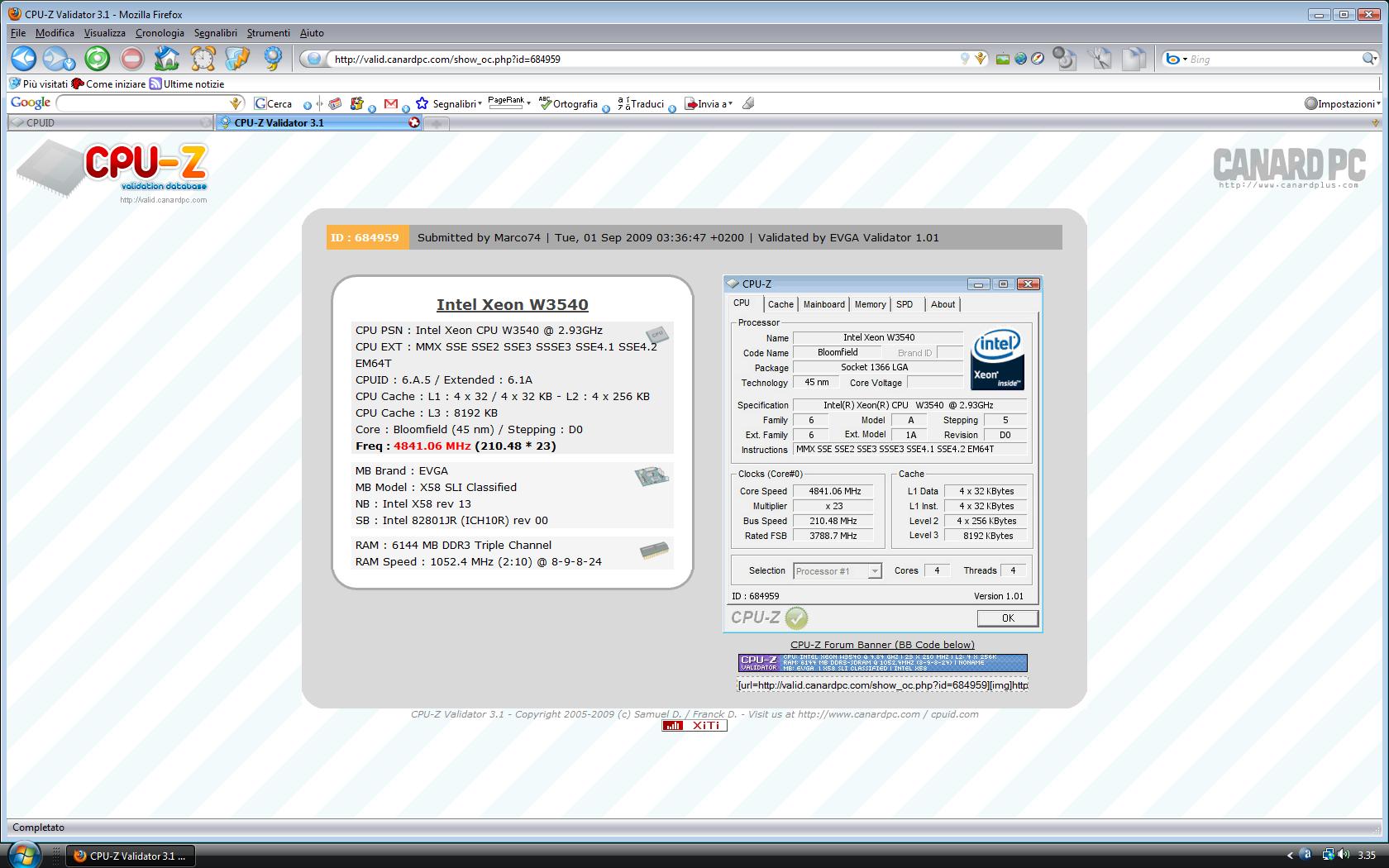Screen dimensions: 1389x868
Task: Click the CPU-Z validation database logo
Action: pos(112,172)
